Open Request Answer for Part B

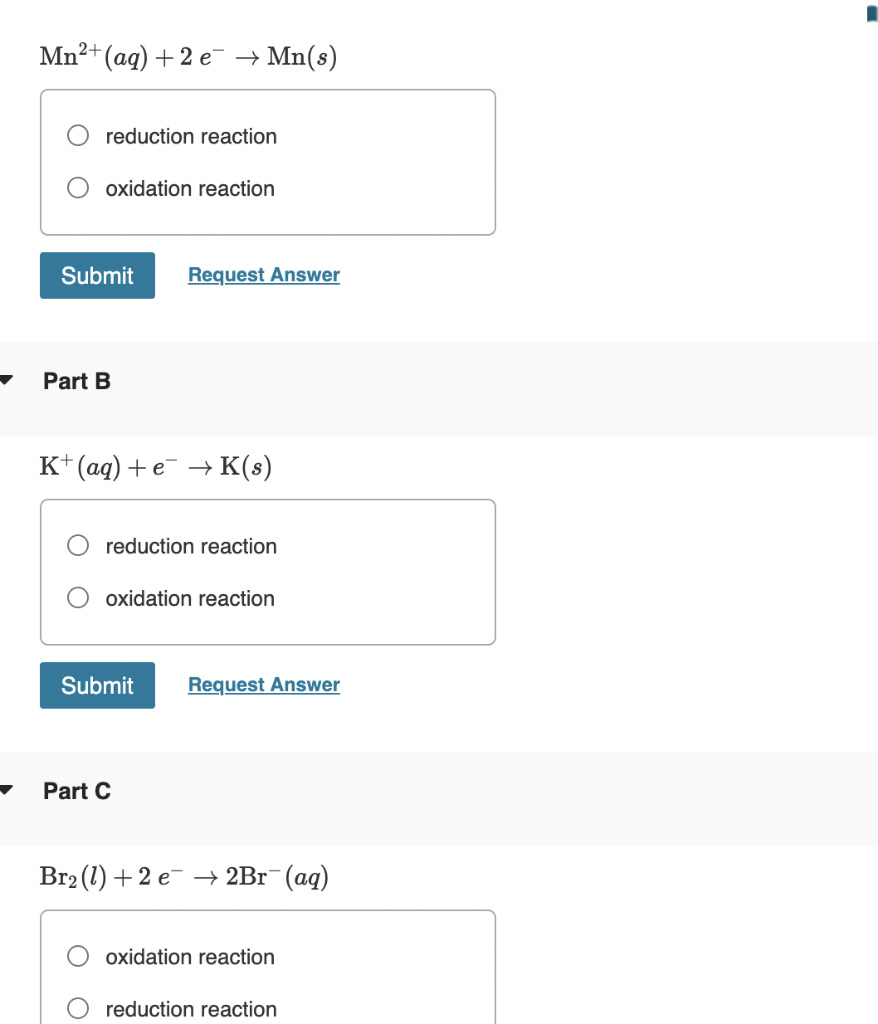[x=263, y=684]
